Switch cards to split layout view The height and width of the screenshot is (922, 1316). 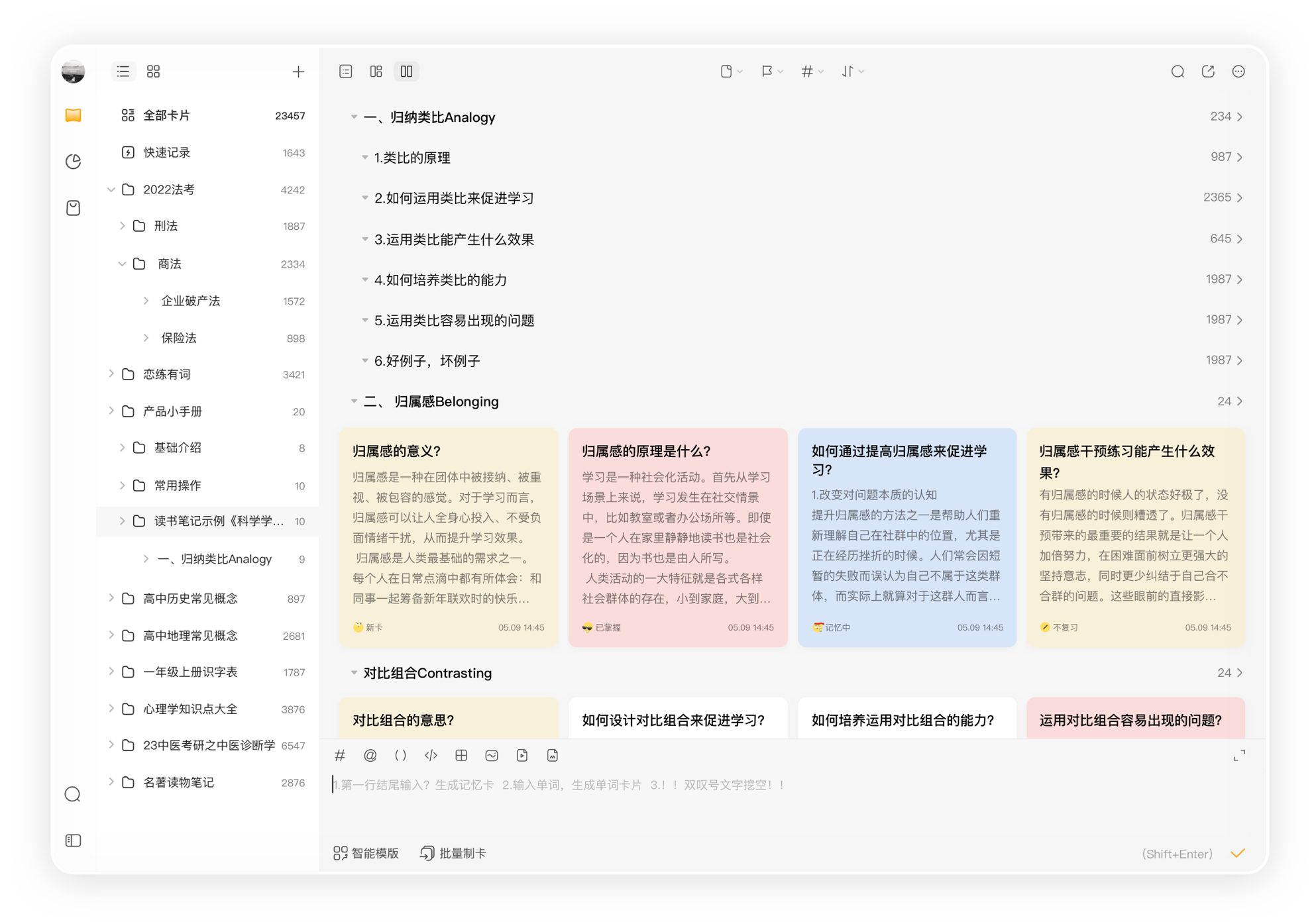376,72
